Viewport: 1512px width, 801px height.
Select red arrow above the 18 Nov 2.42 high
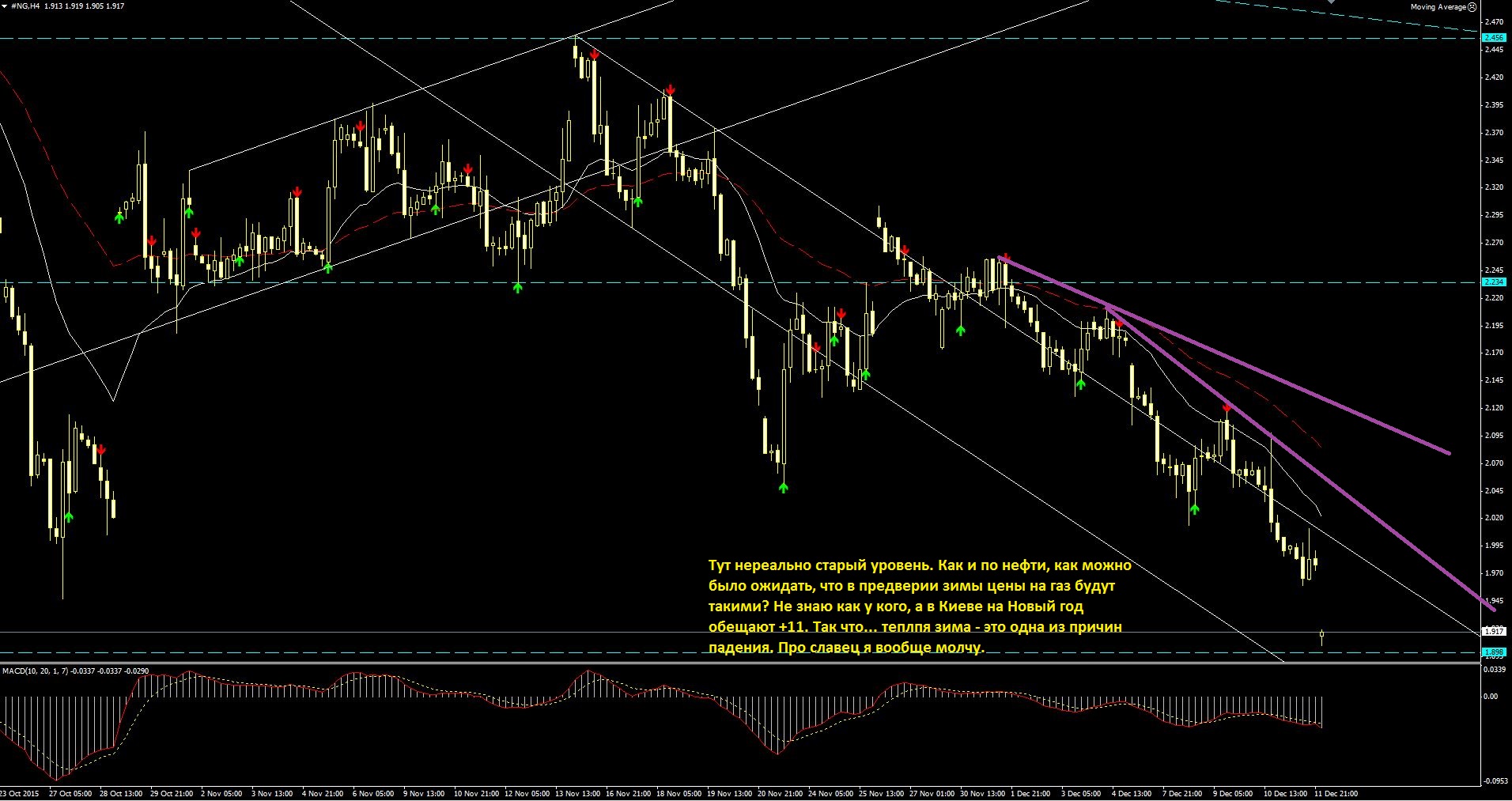pyautogui.click(x=669, y=89)
